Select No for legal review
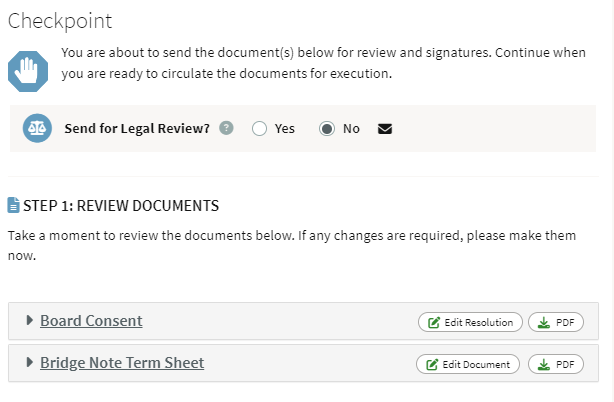The width and height of the screenshot is (614, 402). click(327, 128)
